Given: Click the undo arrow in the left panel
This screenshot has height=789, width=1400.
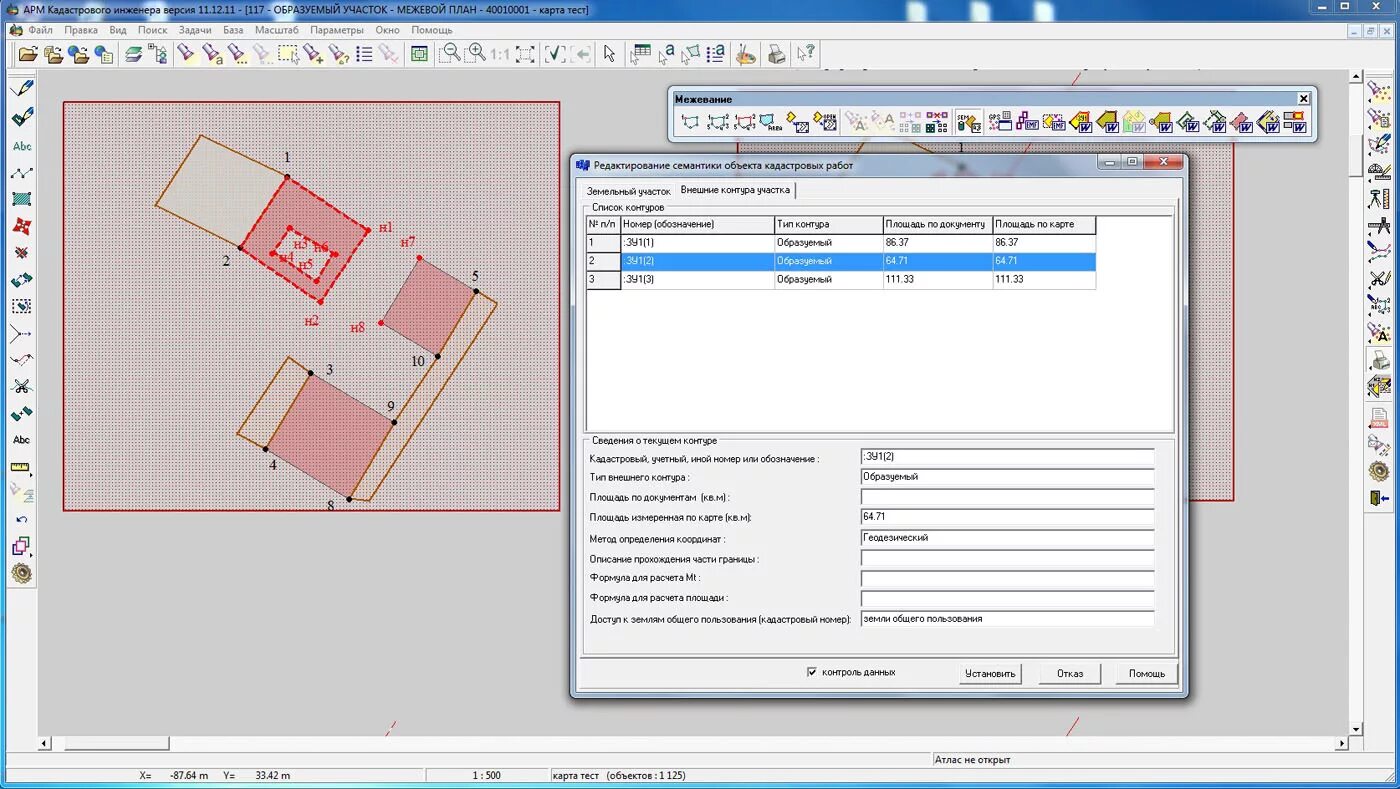Looking at the screenshot, I should (x=22, y=520).
